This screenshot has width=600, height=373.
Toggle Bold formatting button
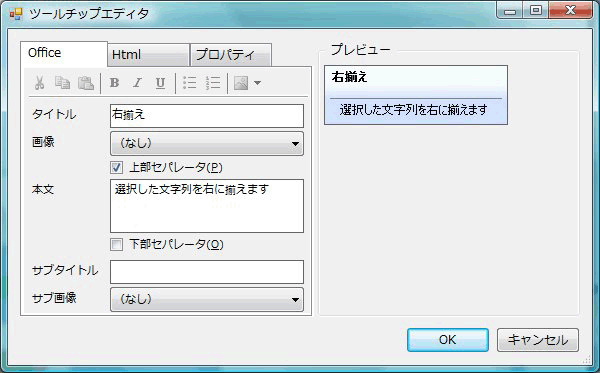(114, 83)
